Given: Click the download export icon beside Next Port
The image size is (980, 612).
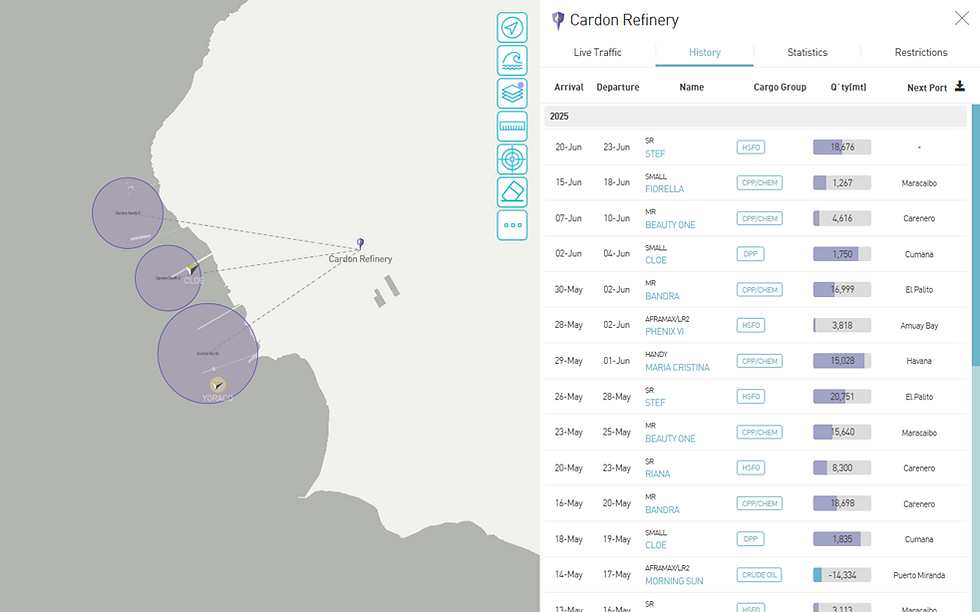Looking at the screenshot, I should coord(960,86).
